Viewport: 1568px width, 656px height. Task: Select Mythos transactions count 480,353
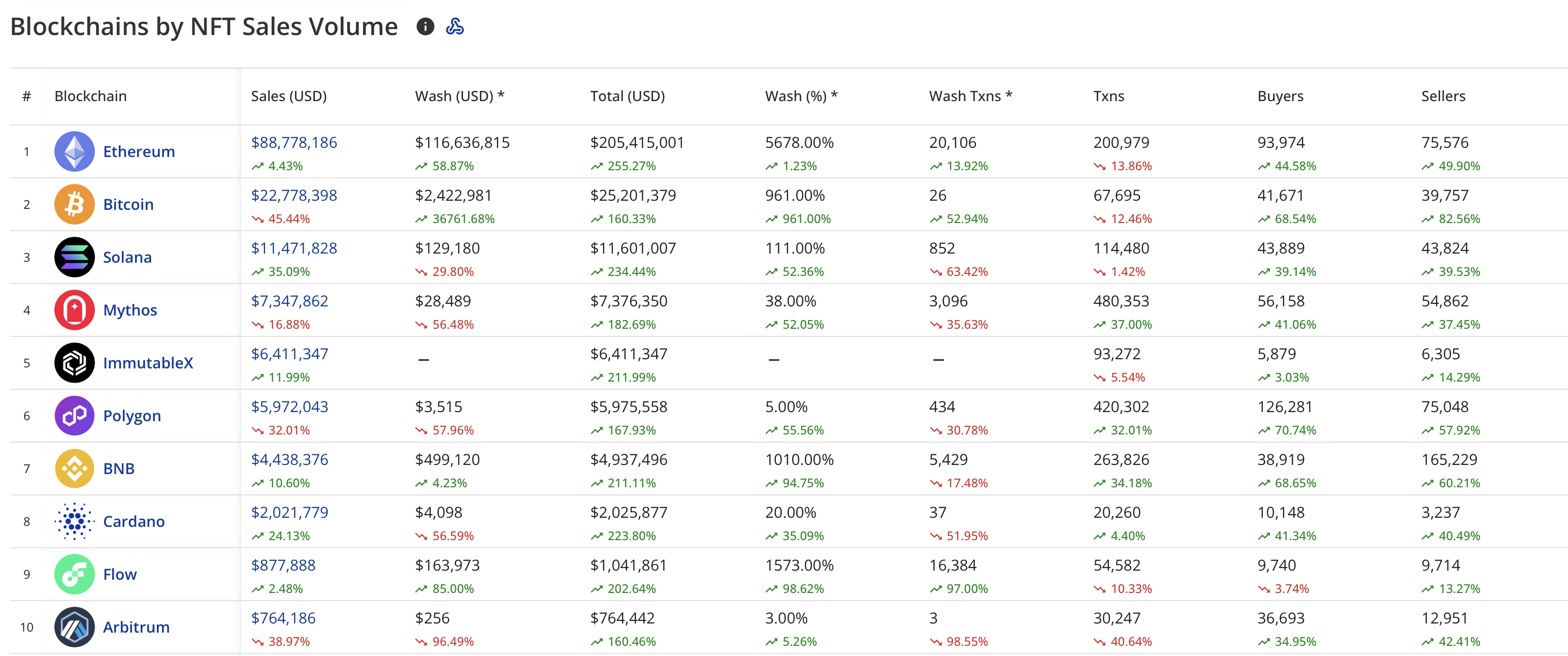[x=1121, y=301]
